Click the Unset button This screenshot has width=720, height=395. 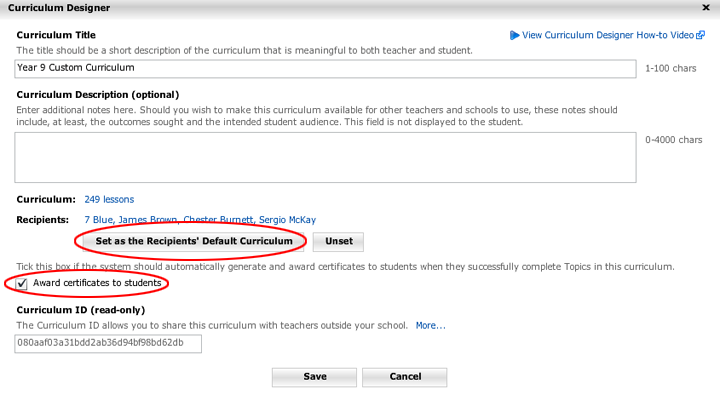click(338, 242)
